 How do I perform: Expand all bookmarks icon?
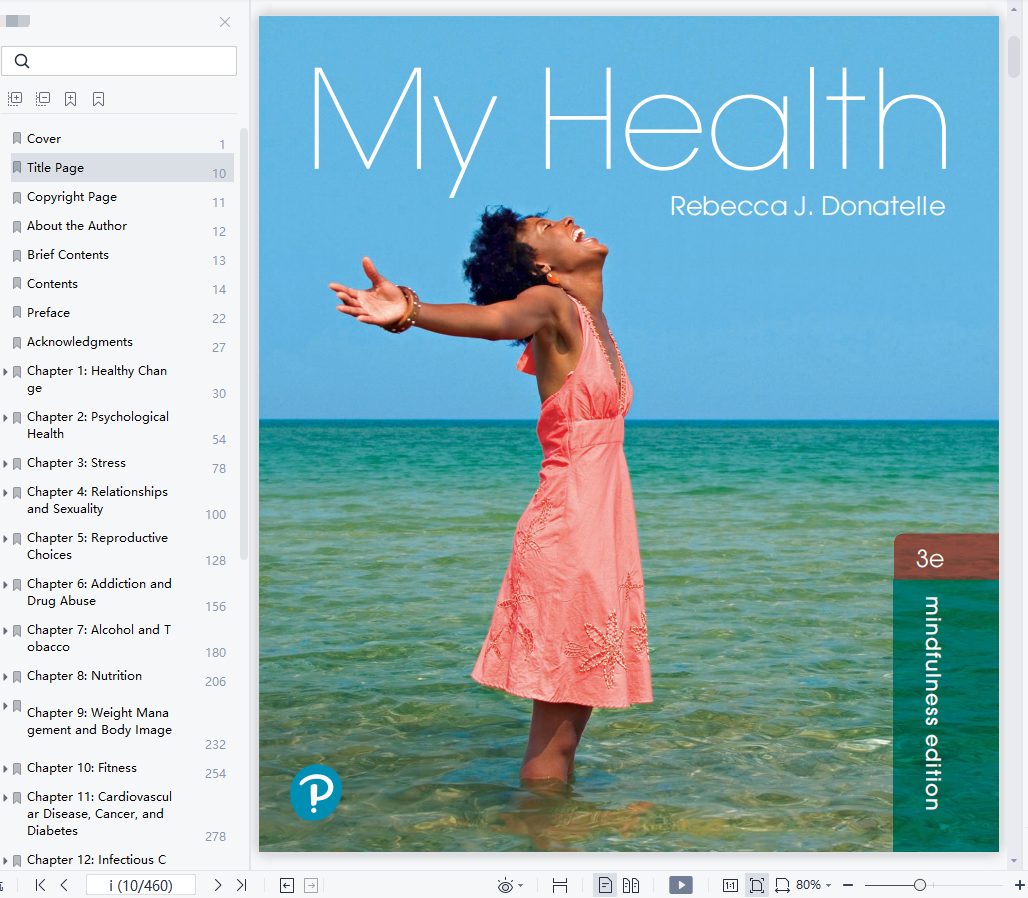[x=15, y=99]
